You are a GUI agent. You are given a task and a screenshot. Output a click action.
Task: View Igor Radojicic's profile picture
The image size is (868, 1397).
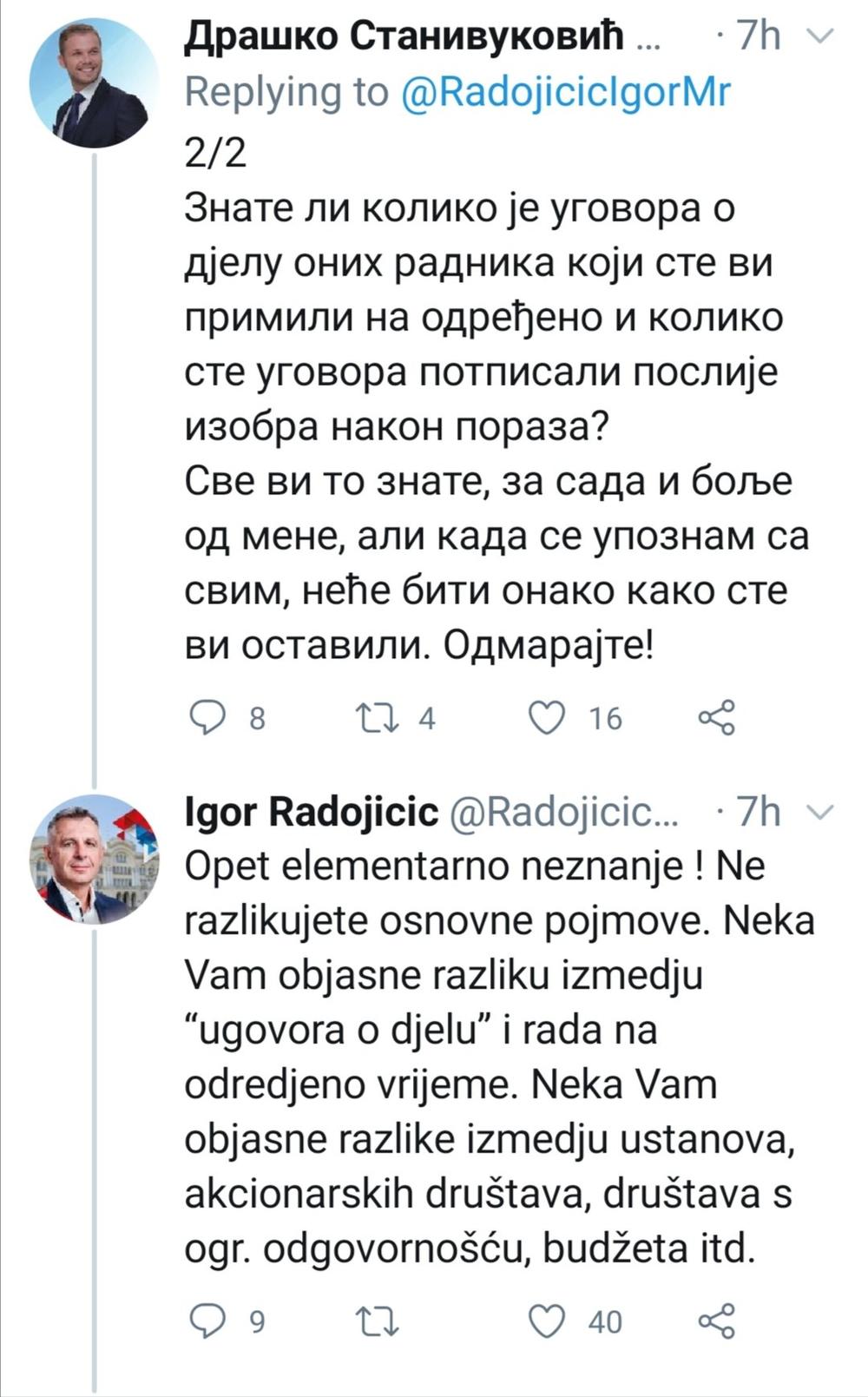pos(95,858)
